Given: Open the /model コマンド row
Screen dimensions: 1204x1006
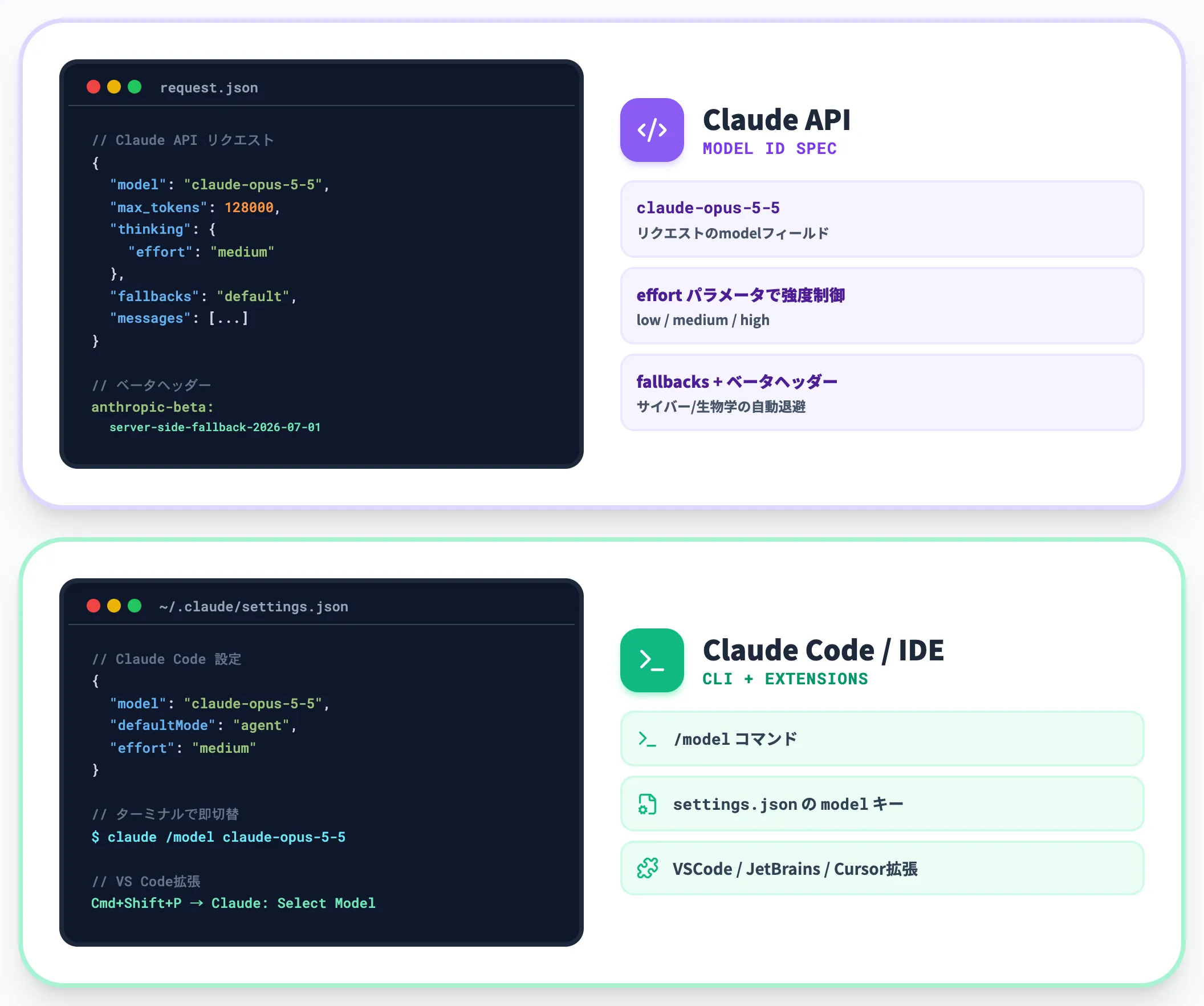Looking at the screenshot, I should pos(882,739).
